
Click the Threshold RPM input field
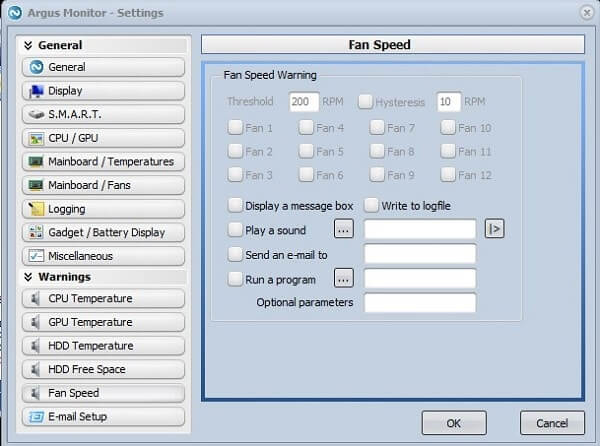tap(304, 102)
